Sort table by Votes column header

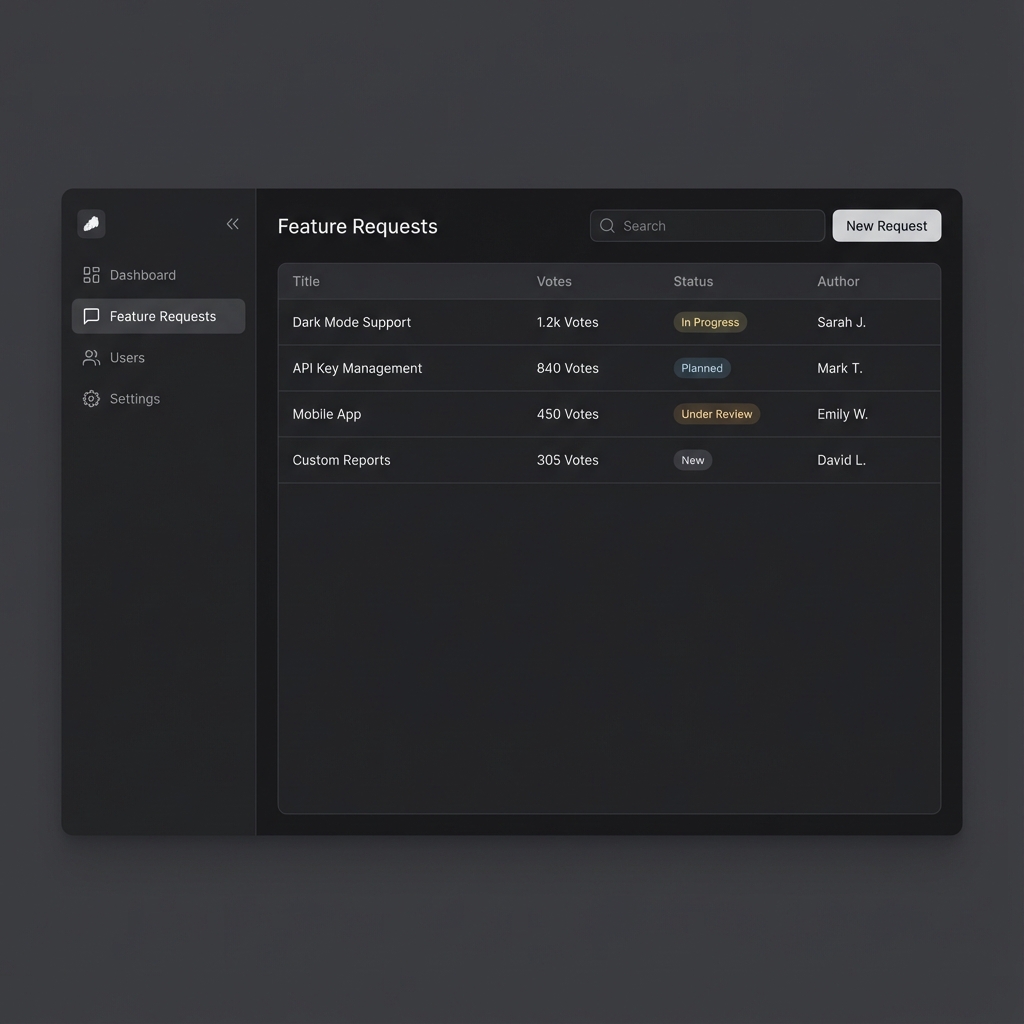click(x=554, y=282)
